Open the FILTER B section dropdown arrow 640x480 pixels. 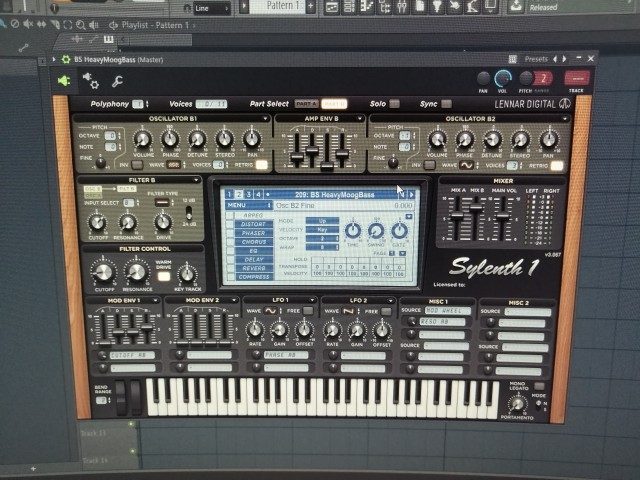196,180
